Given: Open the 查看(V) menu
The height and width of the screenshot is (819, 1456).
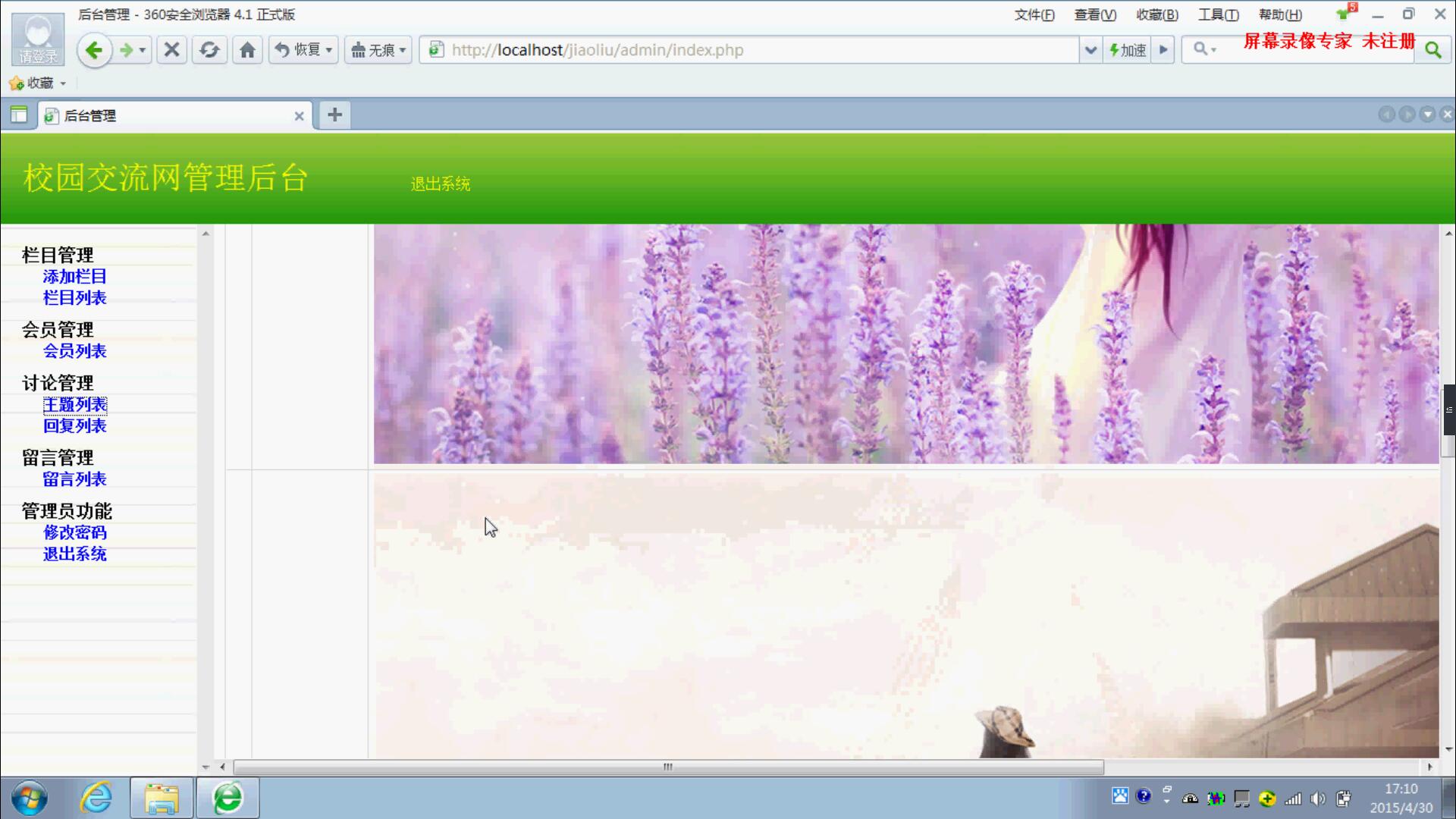Looking at the screenshot, I should (1095, 14).
